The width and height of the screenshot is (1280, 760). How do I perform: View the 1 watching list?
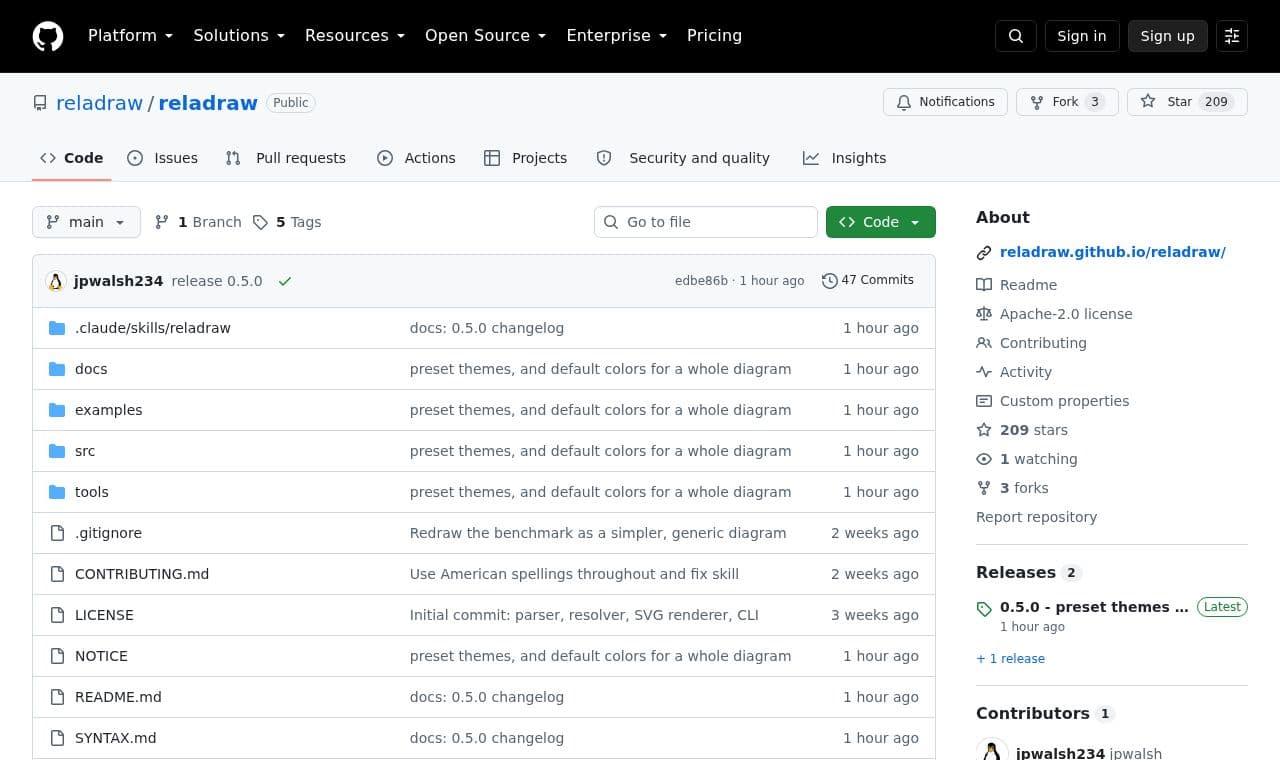pyautogui.click(x=1027, y=459)
